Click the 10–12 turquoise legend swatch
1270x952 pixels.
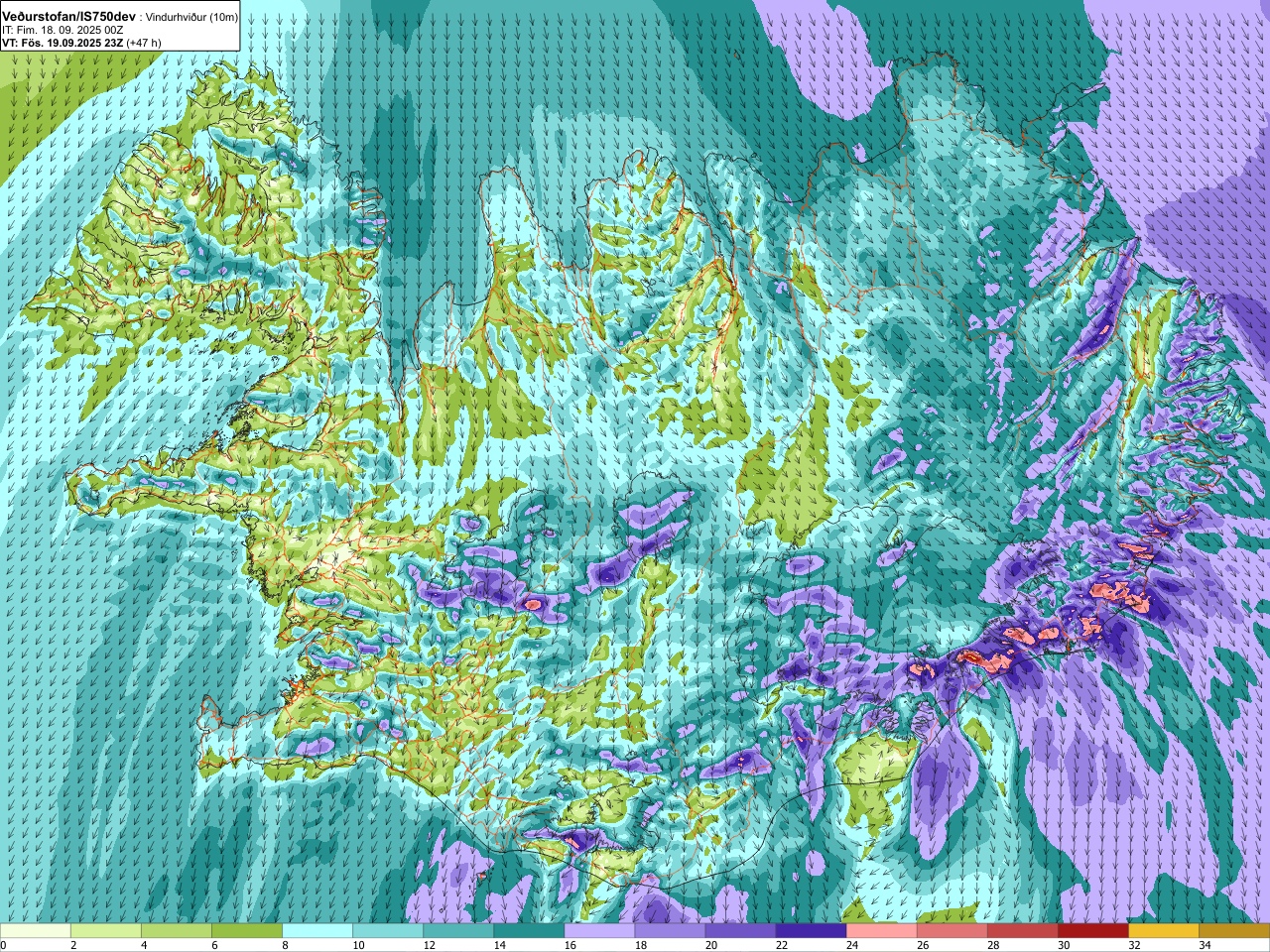388,930
